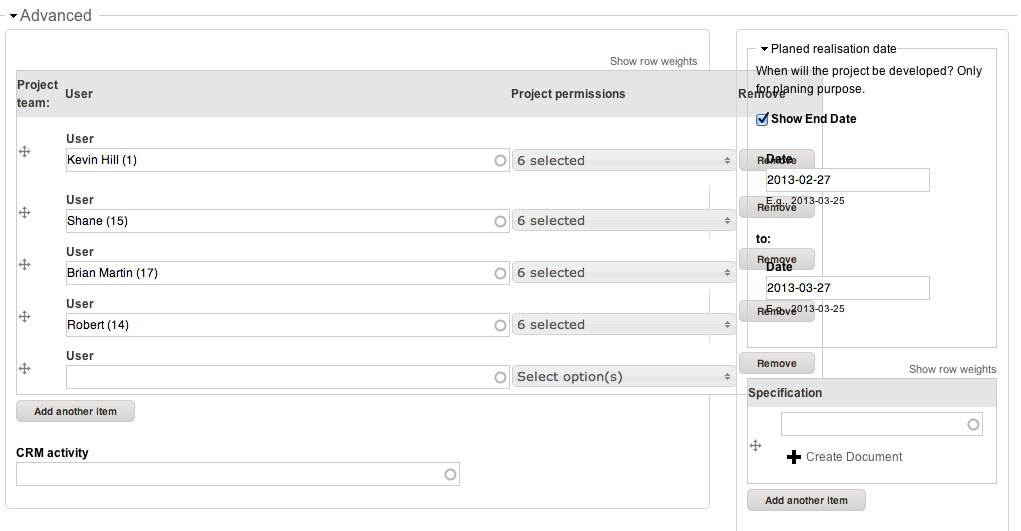Screen dimensions: 1021x531
Task: Remove the empty last user row
Action: tap(776, 363)
